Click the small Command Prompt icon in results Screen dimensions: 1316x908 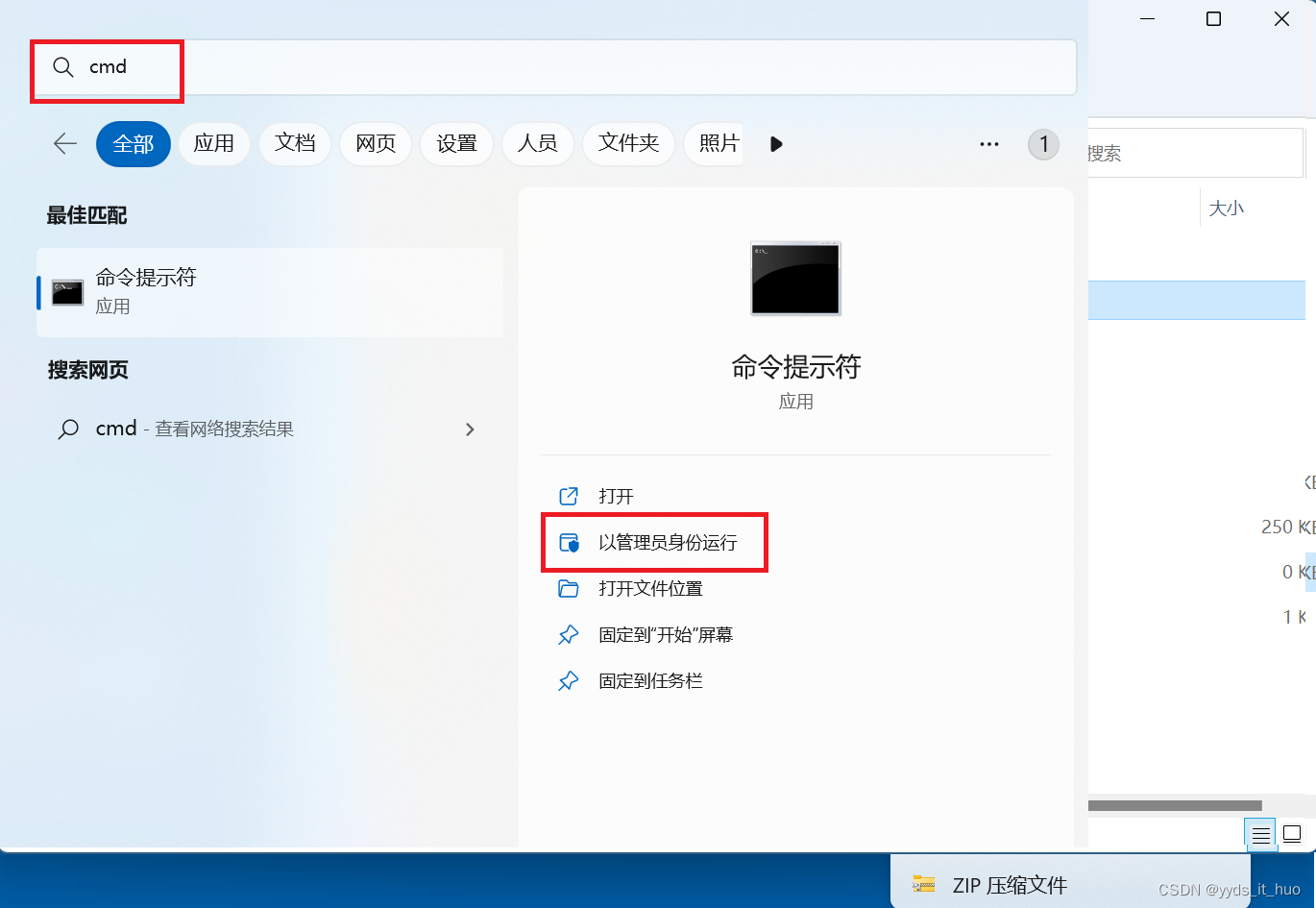coord(67,293)
